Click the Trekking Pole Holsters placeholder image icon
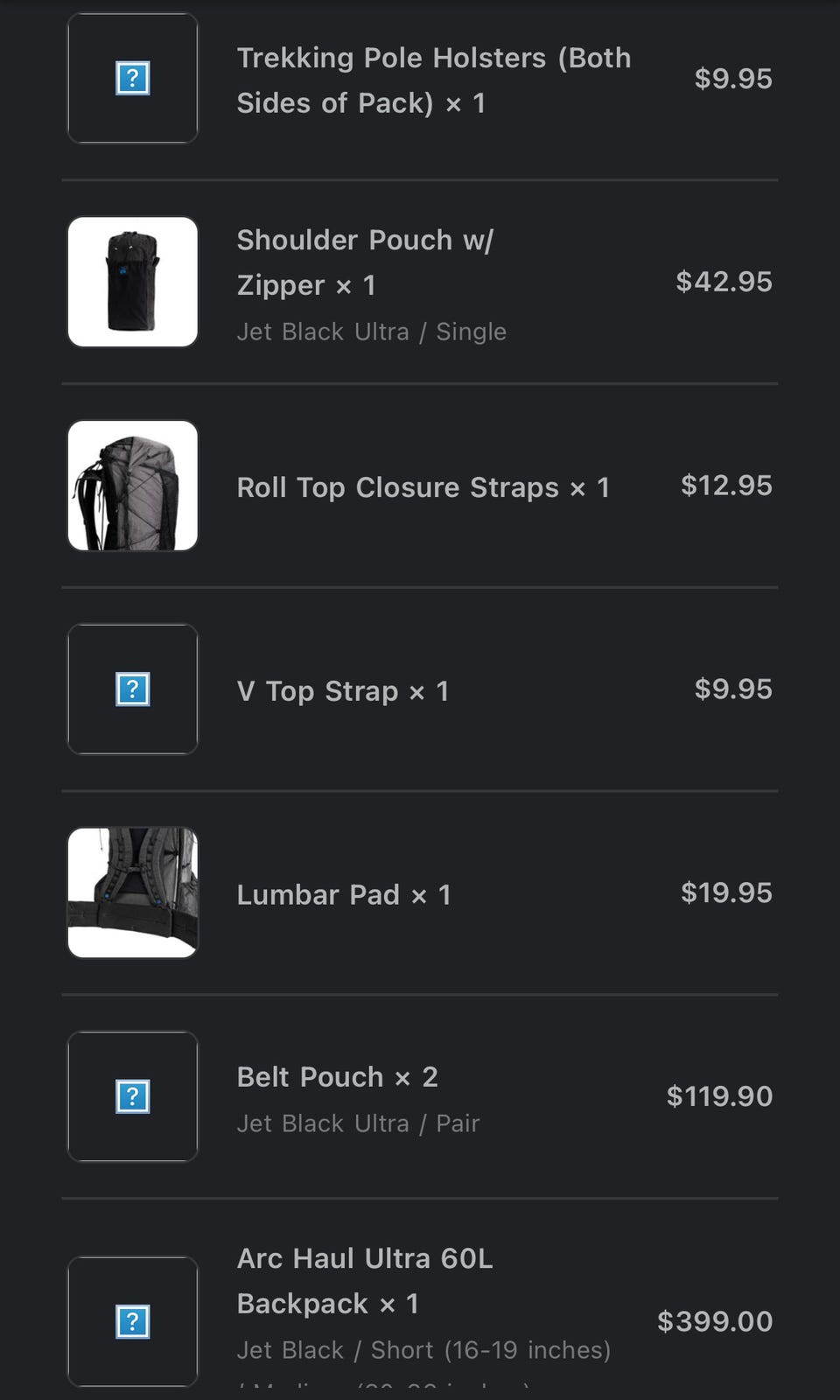This screenshot has height=1400, width=840. coord(133,79)
